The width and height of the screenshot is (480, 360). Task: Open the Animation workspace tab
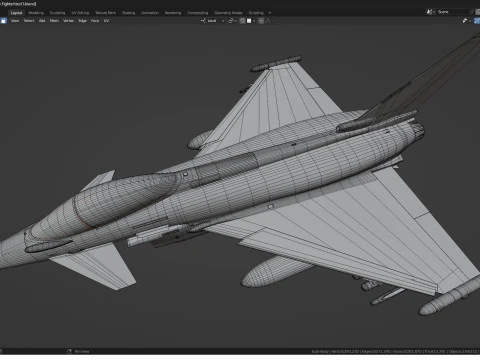click(150, 13)
